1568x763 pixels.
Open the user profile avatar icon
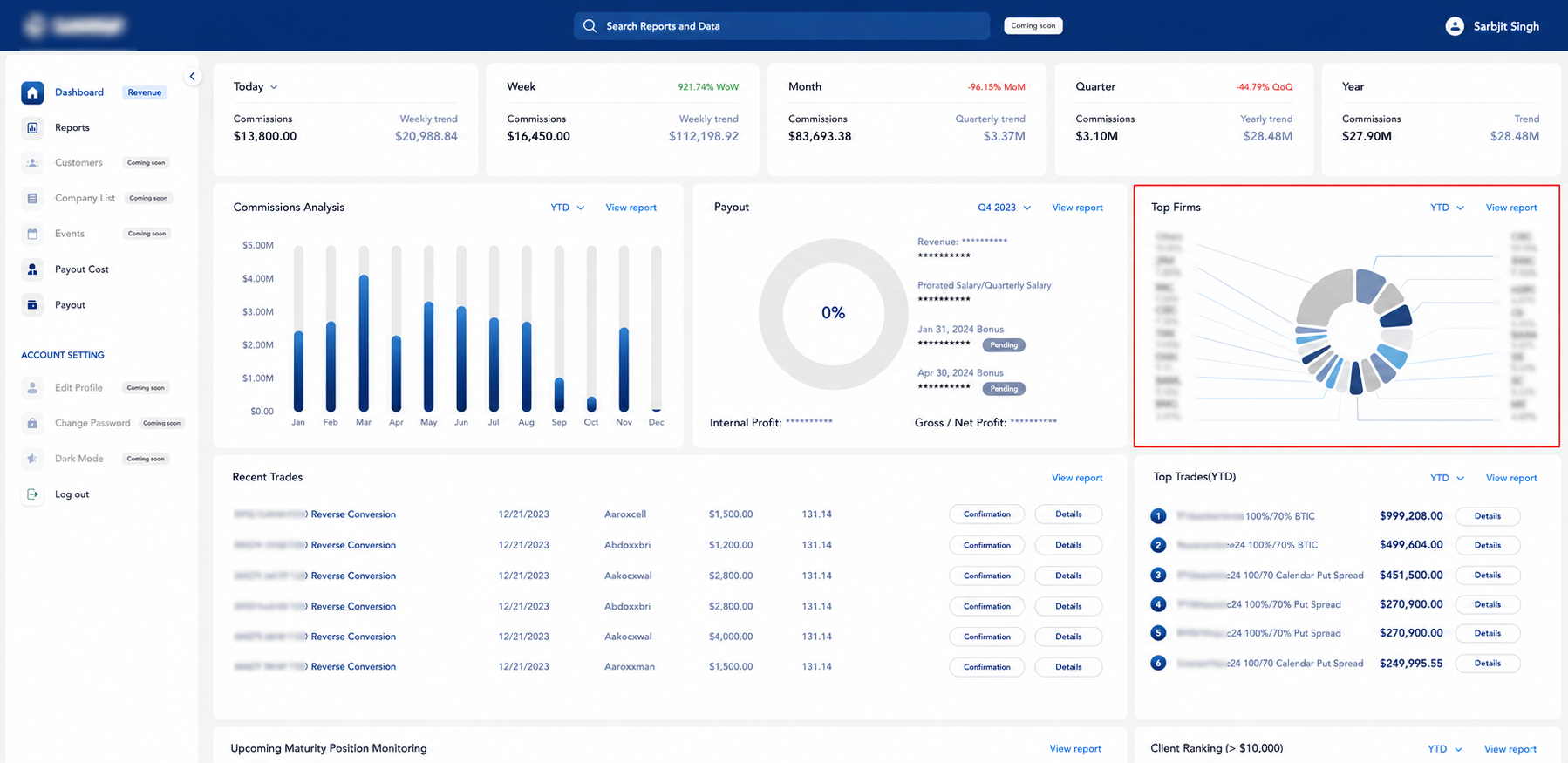coord(1455,26)
